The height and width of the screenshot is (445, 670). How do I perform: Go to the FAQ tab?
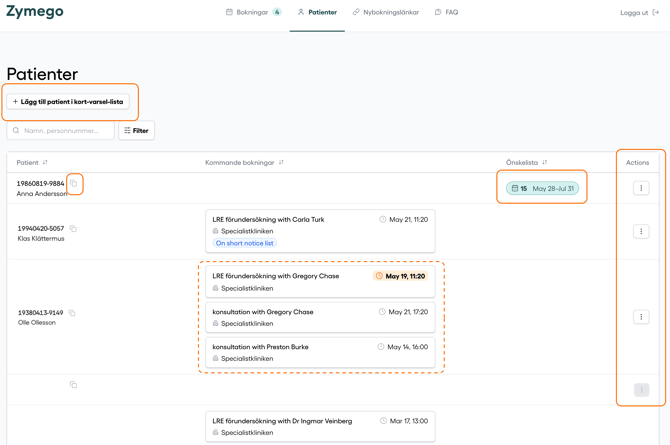(x=447, y=12)
